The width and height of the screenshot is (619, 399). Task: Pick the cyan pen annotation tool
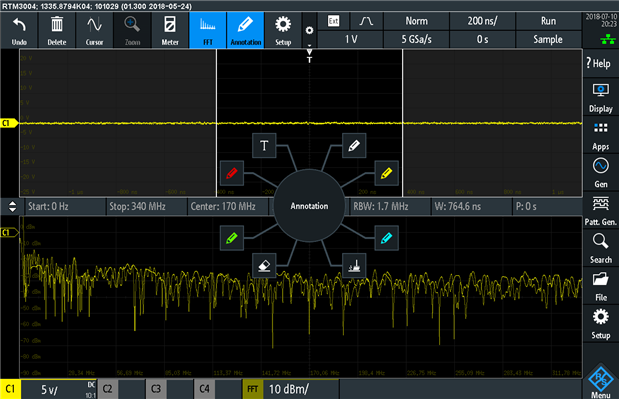[x=386, y=238]
